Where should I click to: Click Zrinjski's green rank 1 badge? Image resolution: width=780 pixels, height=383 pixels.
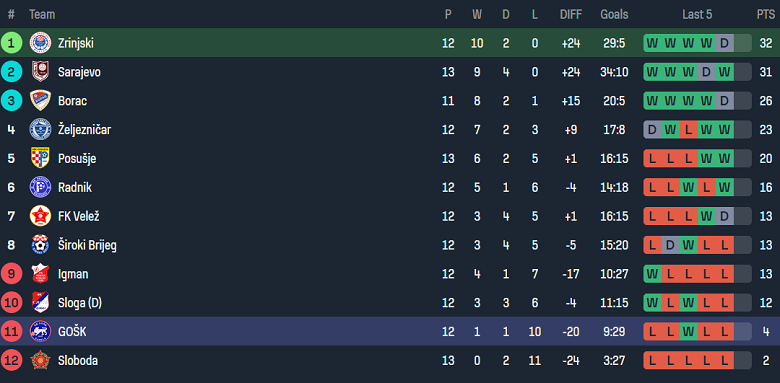tap(11, 43)
